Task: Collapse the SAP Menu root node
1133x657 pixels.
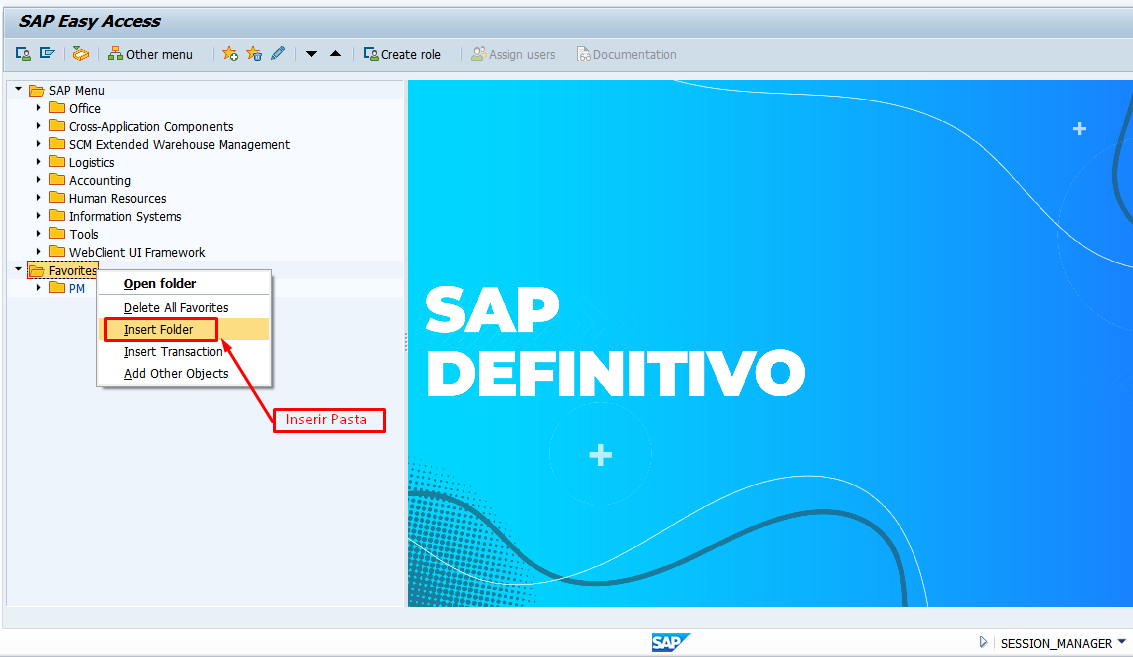Action: point(19,89)
